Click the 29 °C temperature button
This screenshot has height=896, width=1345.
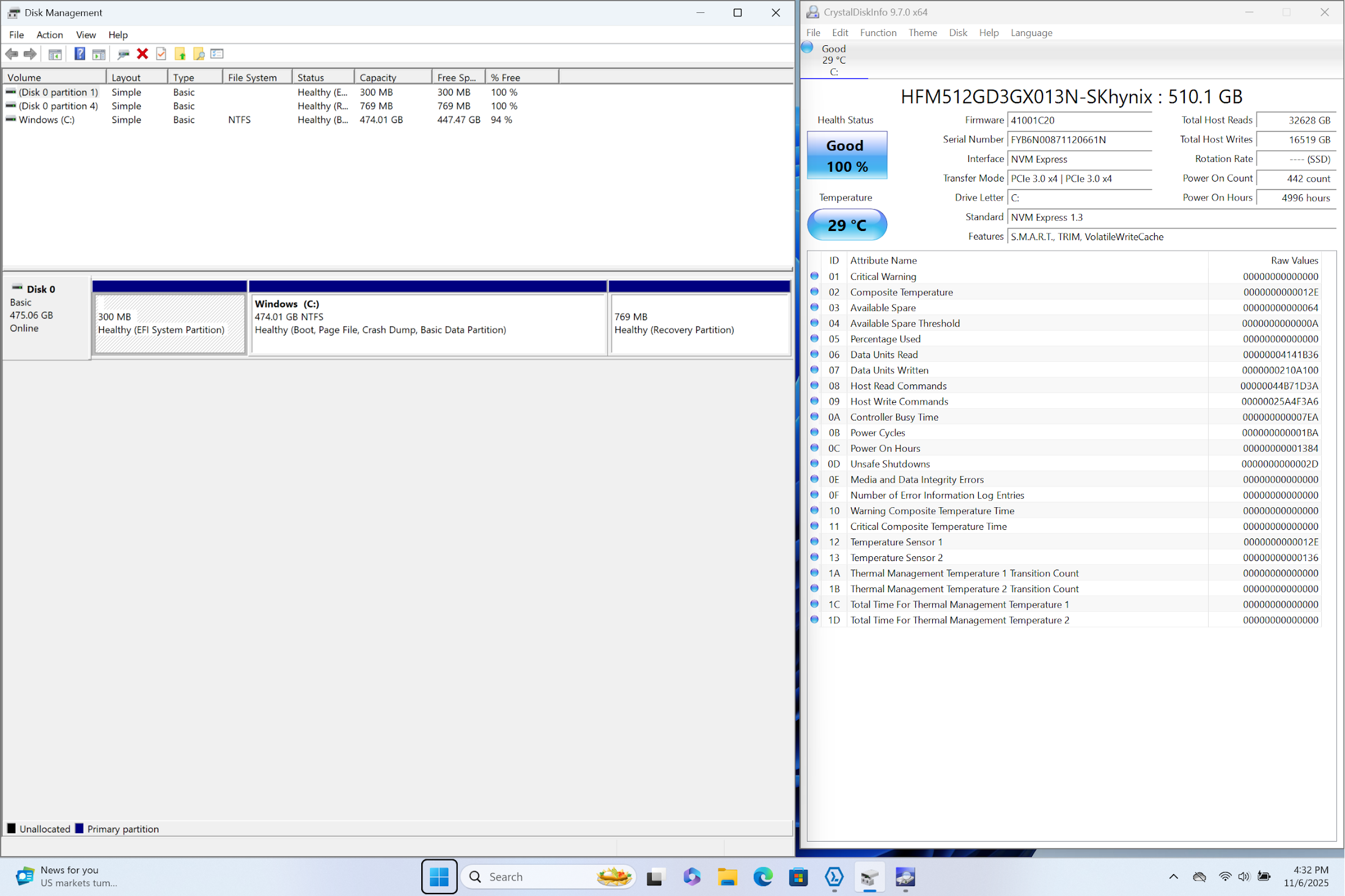point(847,225)
